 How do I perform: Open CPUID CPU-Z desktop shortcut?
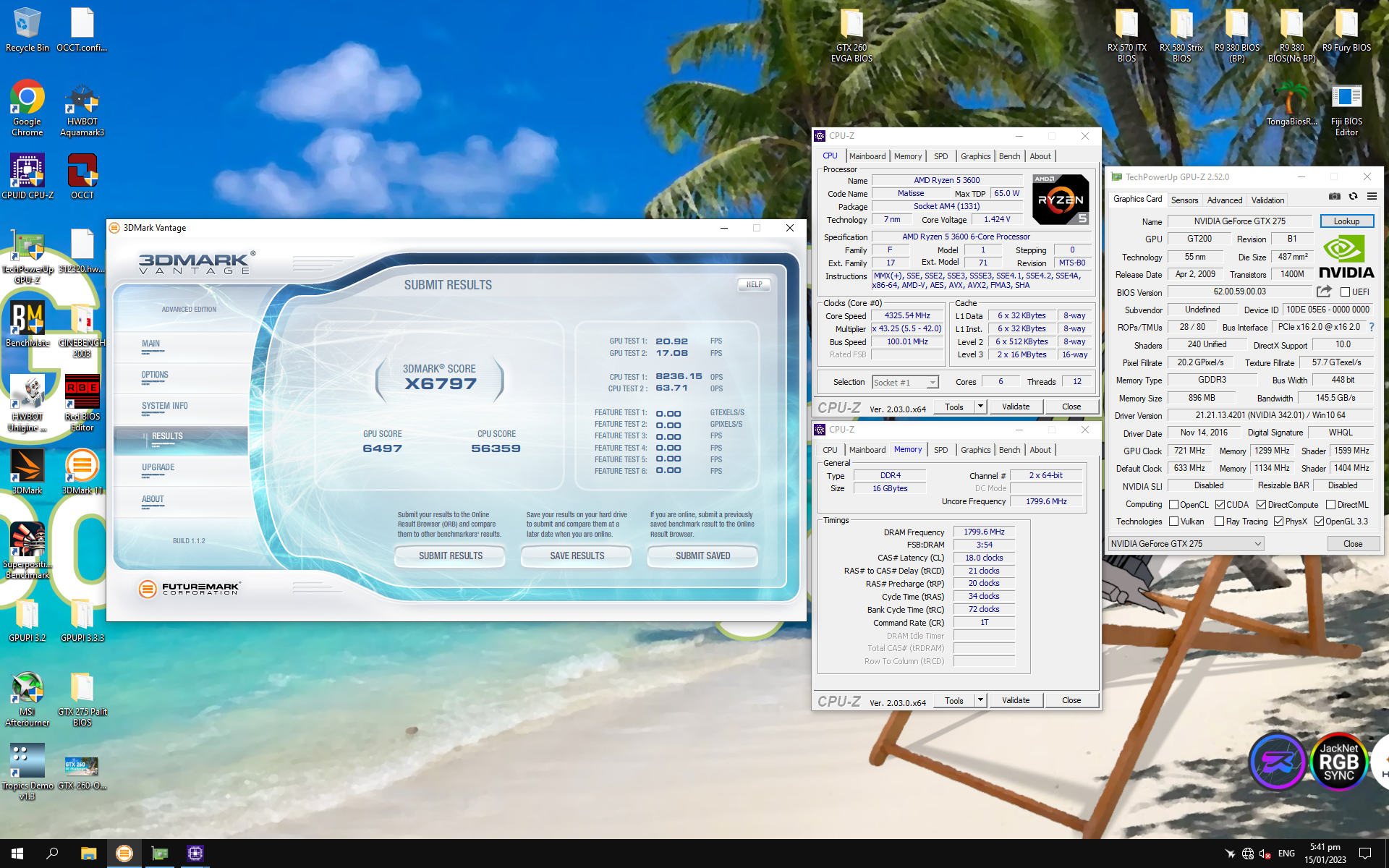click(x=27, y=176)
